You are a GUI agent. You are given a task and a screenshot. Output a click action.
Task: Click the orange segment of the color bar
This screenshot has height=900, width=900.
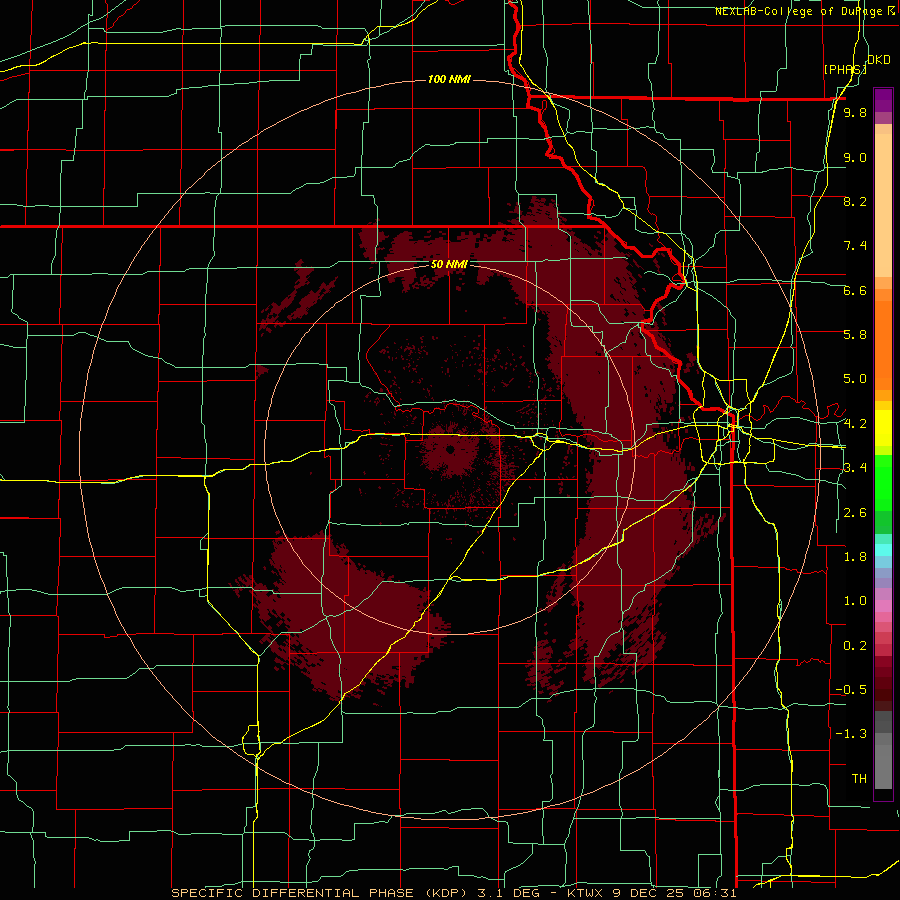(883, 346)
